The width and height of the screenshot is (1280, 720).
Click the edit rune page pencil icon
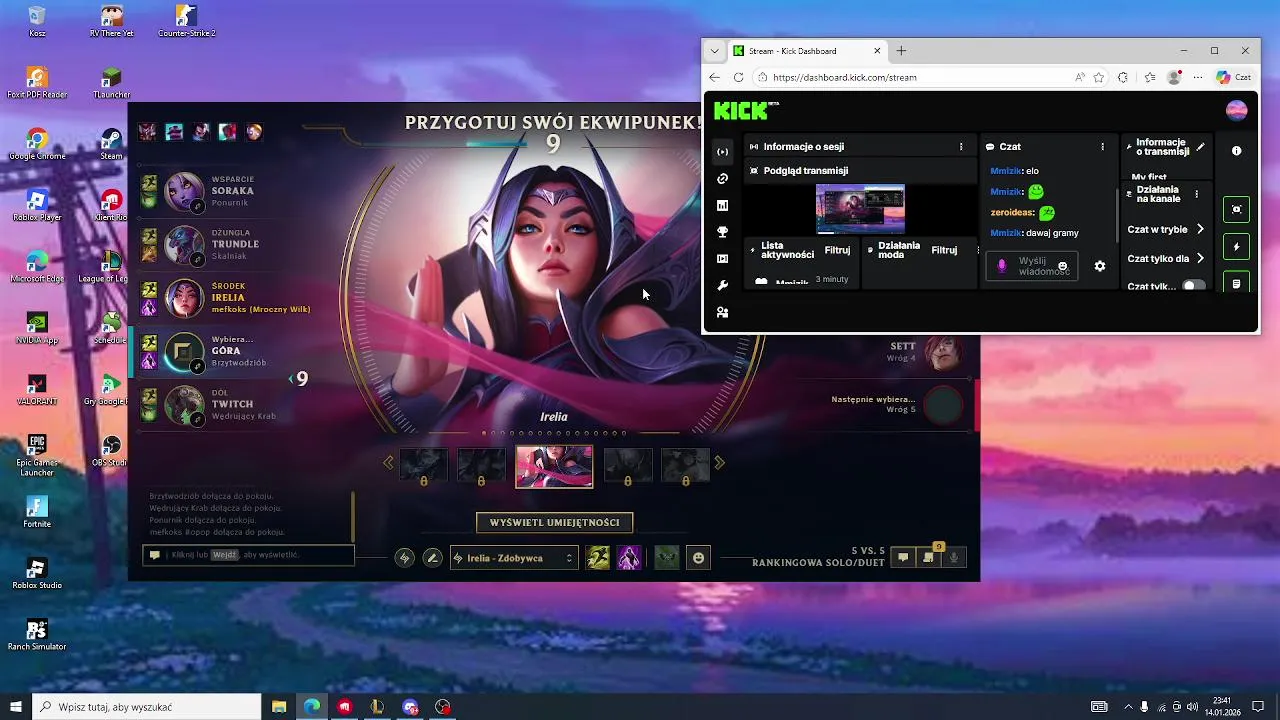point(432,558)
